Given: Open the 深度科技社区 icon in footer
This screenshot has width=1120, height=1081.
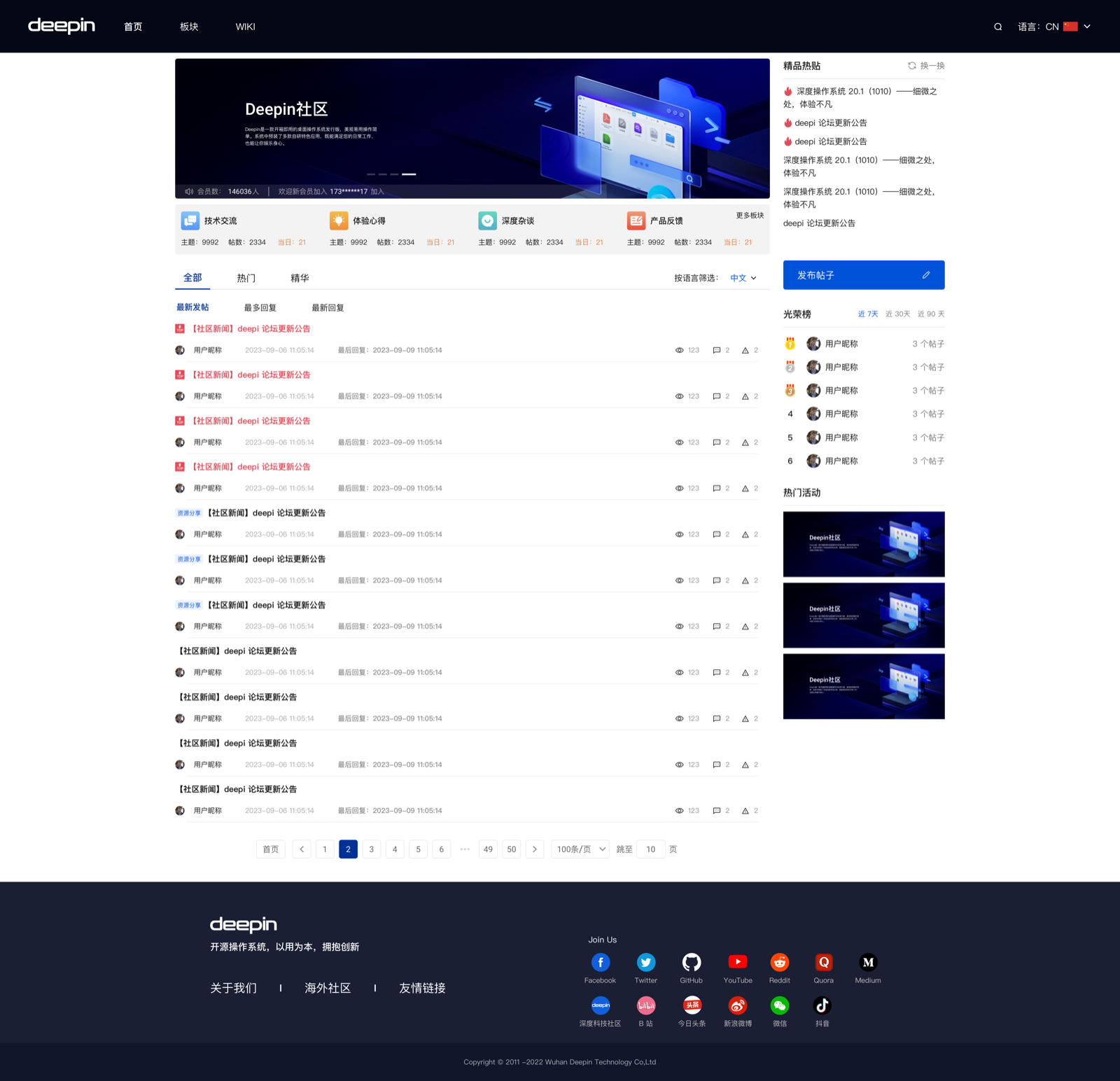Looking at the screenshot, I should (x=601, y=1006).
